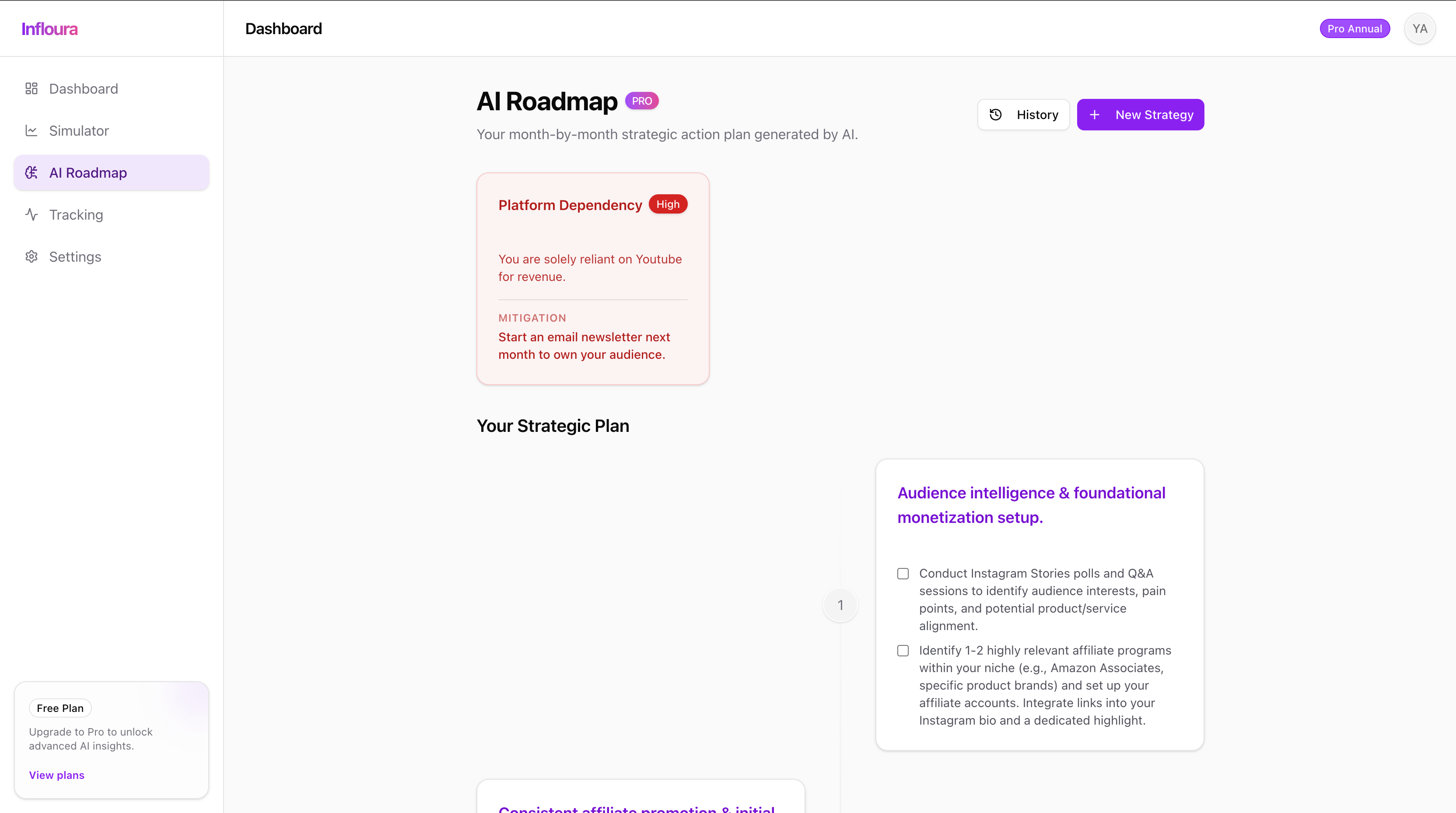Click the PRO badge beside AI Roadmap
The width and height of the screenshot is (1456, 813).
642,101
